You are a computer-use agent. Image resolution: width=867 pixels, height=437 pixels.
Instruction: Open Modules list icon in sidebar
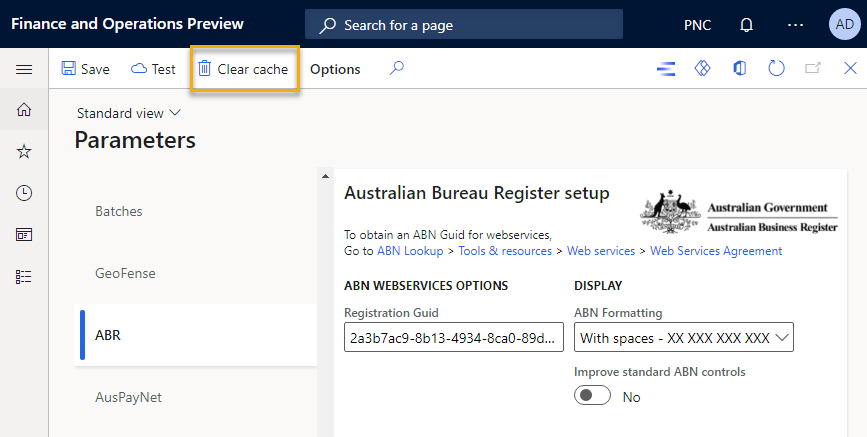(24, 277)
